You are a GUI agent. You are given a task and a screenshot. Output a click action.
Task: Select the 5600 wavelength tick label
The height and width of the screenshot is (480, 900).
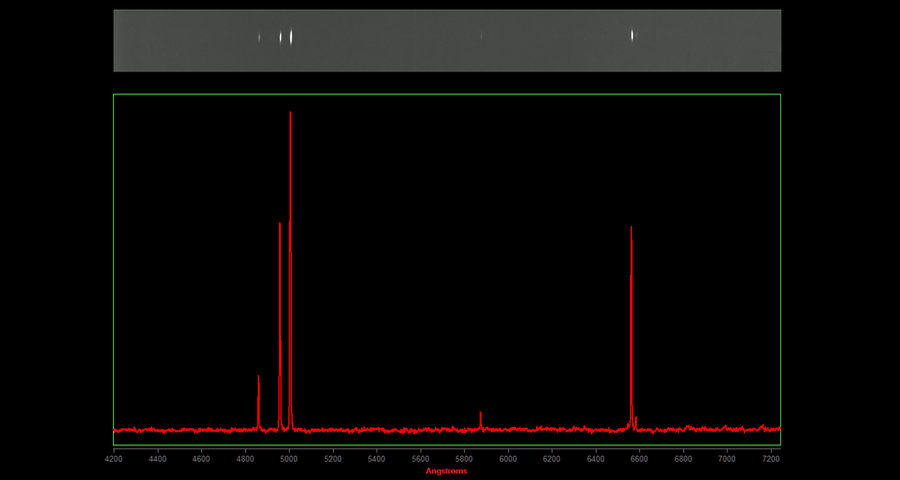tap(420, 459)
